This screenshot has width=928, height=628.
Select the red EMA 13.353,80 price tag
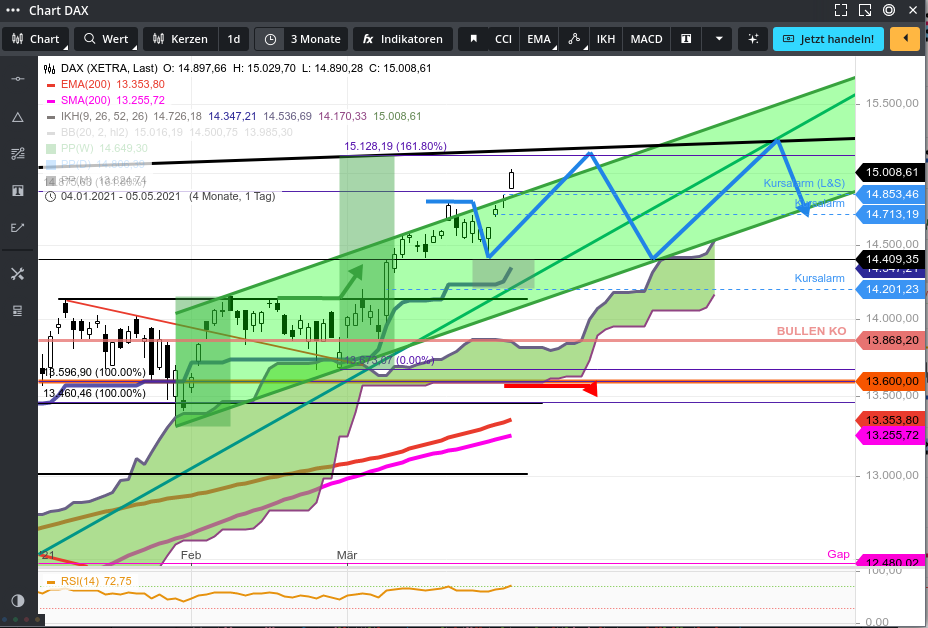[x=891, y=420]
